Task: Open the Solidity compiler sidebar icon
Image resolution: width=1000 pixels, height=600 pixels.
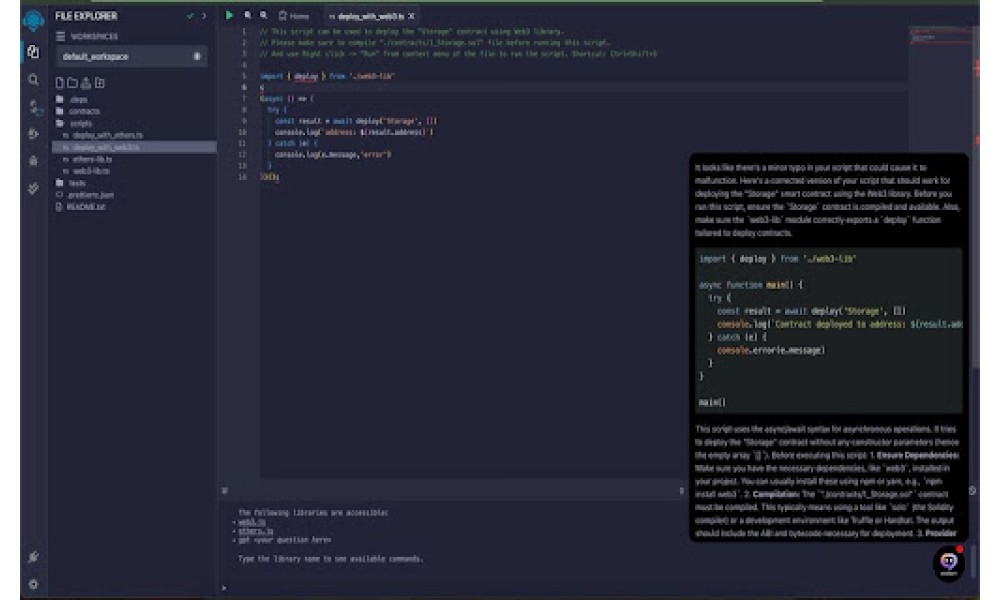Action: pyautogui.click(x=35, y=108)
